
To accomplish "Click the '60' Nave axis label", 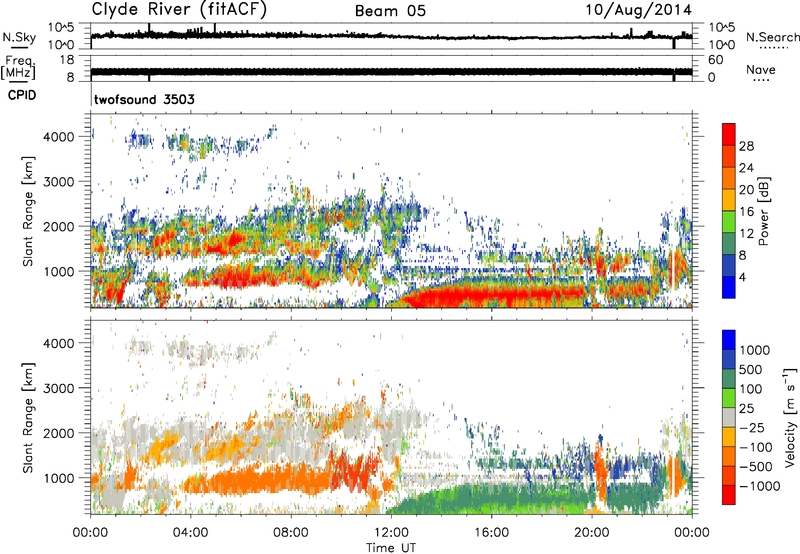I will tap(715, 60).
